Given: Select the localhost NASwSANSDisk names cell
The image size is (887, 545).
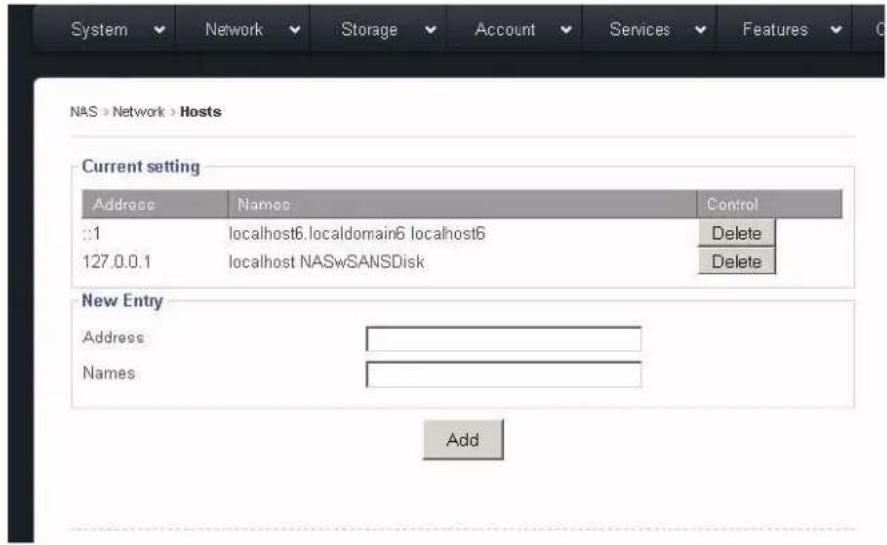Looking at the screenshot, I should point(326,261).
